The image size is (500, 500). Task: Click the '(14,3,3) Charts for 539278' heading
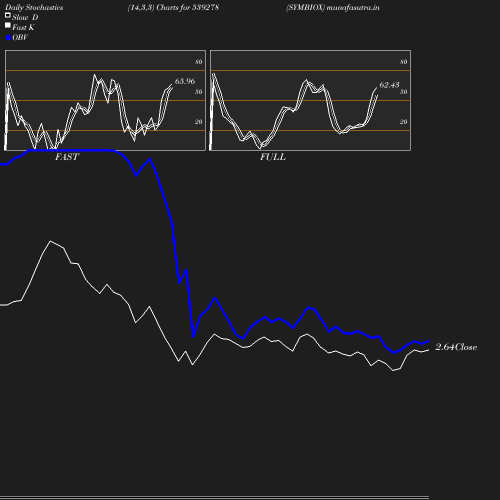point(173,7)
